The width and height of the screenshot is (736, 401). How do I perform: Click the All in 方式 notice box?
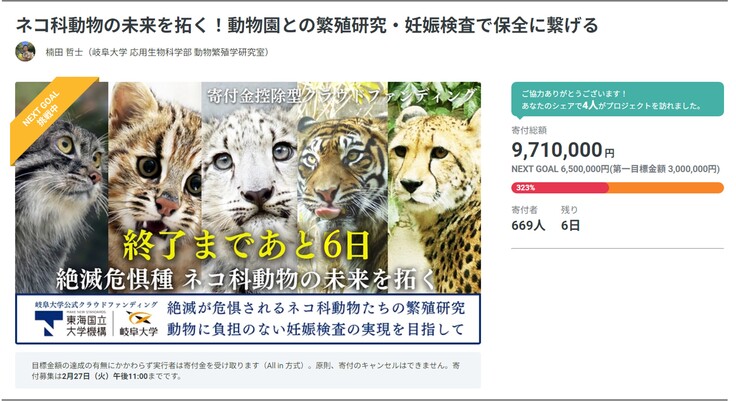(x=248, y=370)
